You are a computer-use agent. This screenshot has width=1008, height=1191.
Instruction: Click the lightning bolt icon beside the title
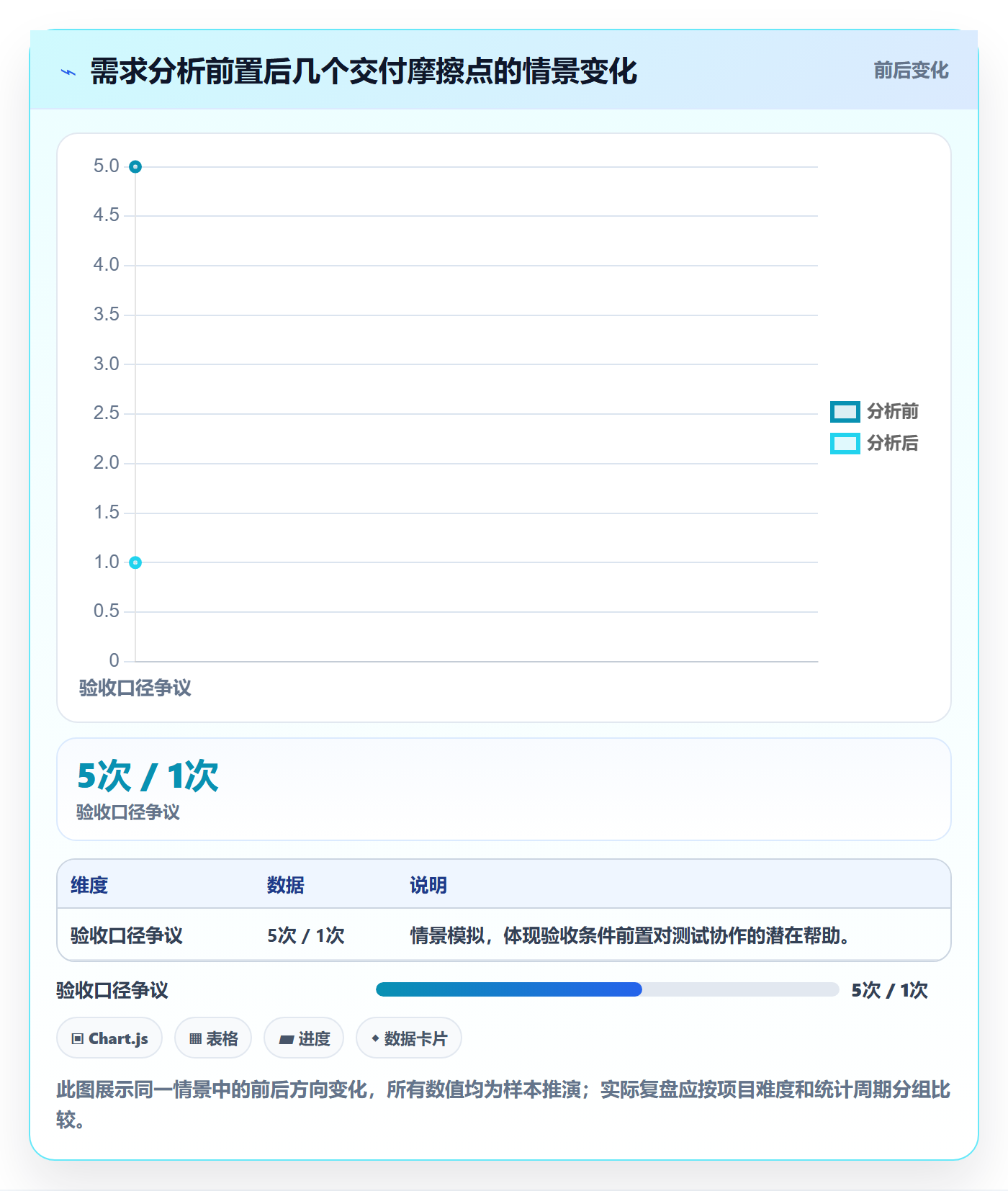[68, 72]
